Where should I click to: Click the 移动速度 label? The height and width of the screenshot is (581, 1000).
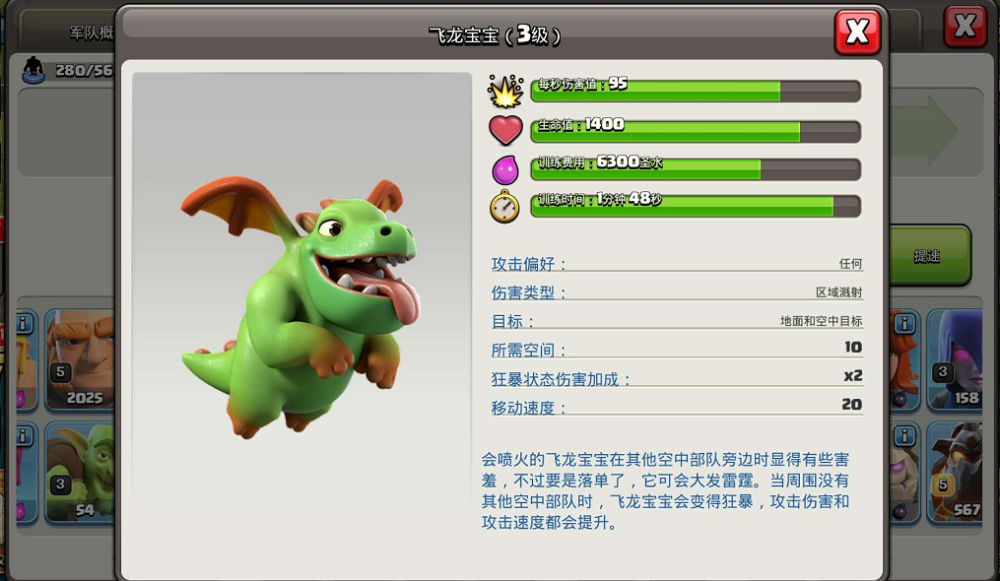pos(529,408)
